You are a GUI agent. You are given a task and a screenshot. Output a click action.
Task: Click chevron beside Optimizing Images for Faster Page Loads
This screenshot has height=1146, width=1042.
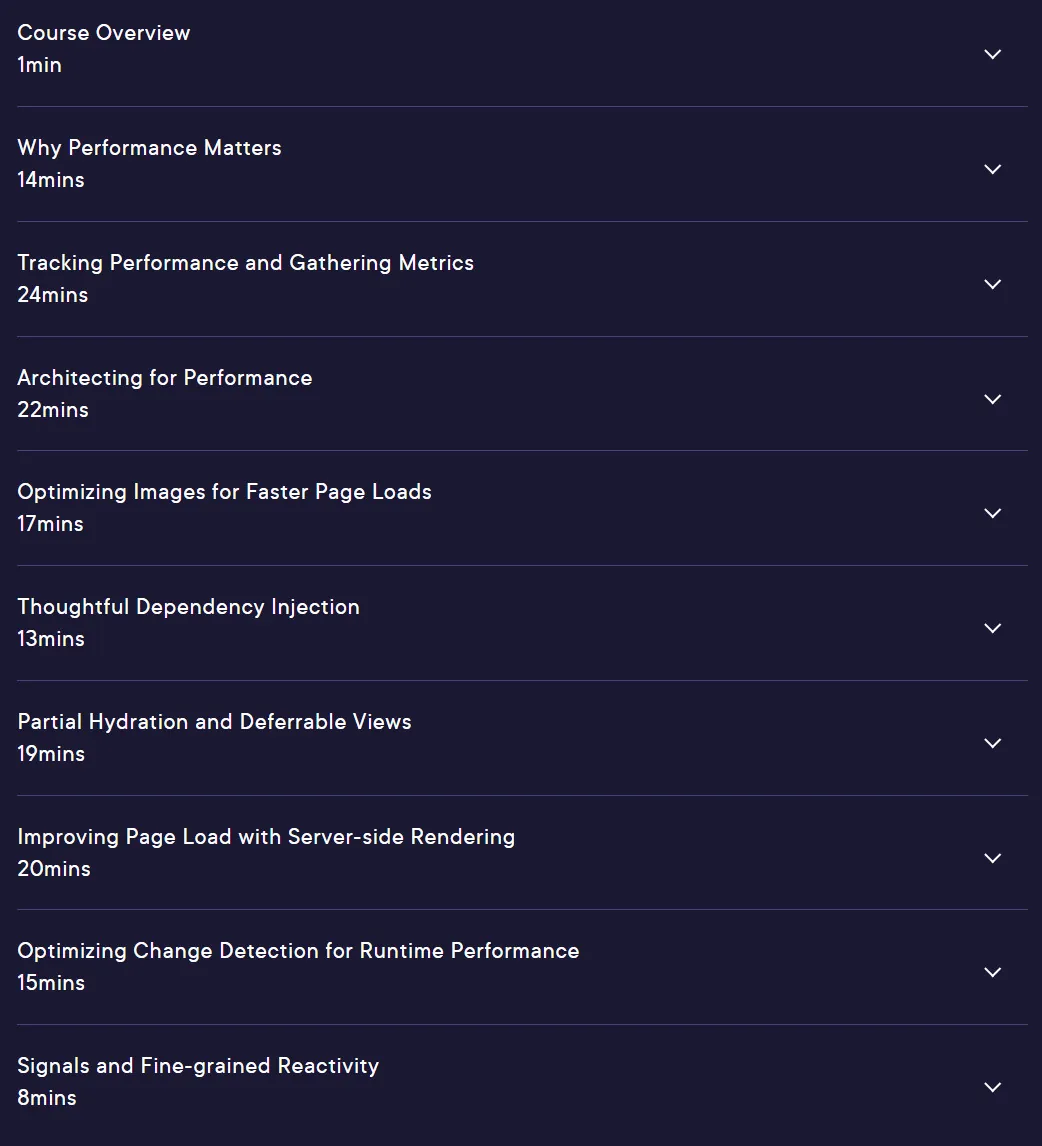click(x=992, y=513)
